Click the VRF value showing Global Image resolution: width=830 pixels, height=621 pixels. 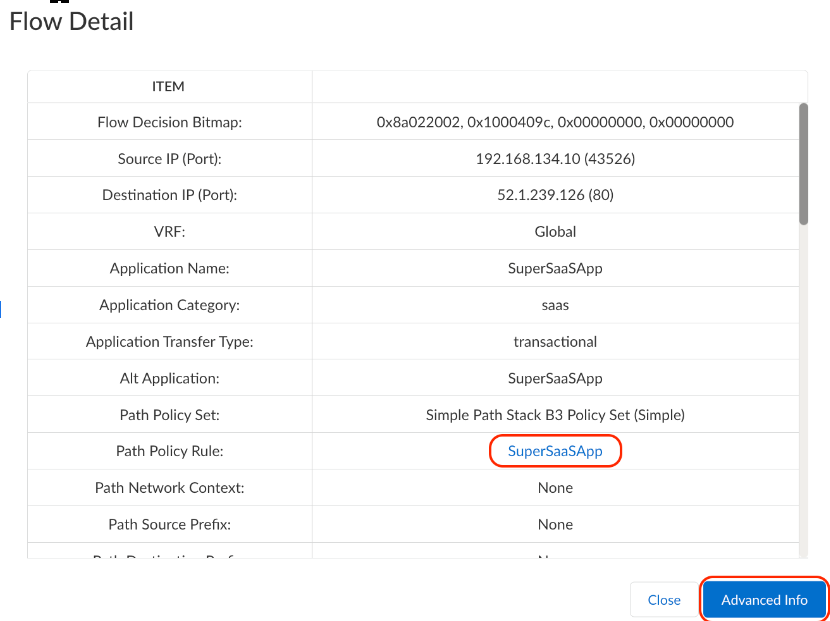coord(555,231)
